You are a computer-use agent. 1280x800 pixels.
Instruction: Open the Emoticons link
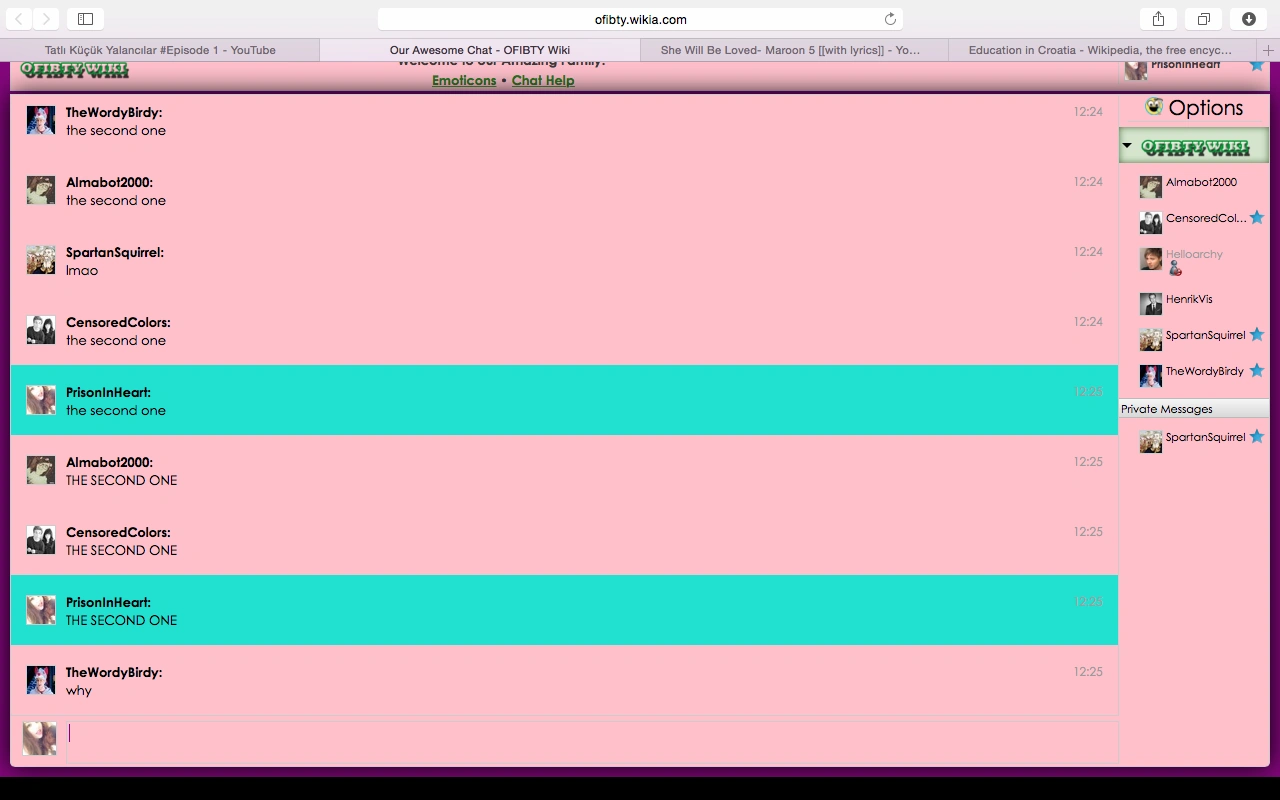(x=464, y=80)
